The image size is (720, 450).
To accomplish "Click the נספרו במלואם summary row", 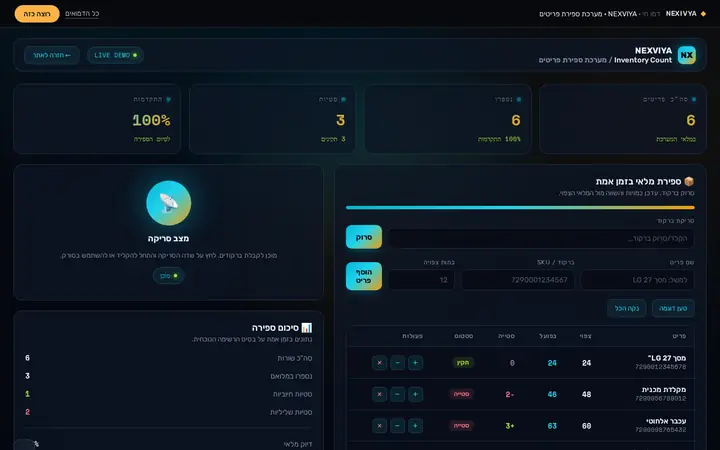I will [x=169, y=376].
